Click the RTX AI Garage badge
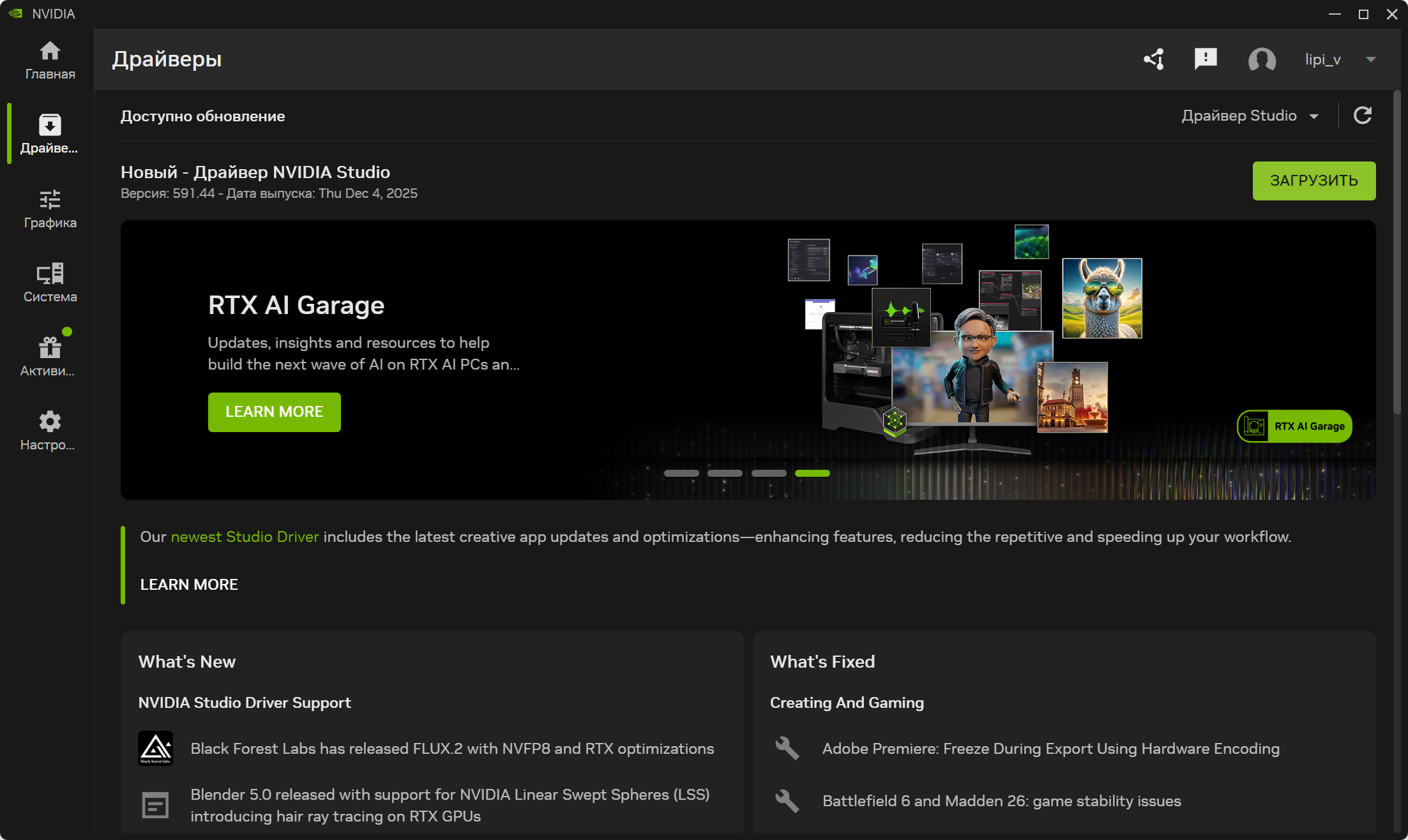 pyautogui.click(x=1294, y=426)
